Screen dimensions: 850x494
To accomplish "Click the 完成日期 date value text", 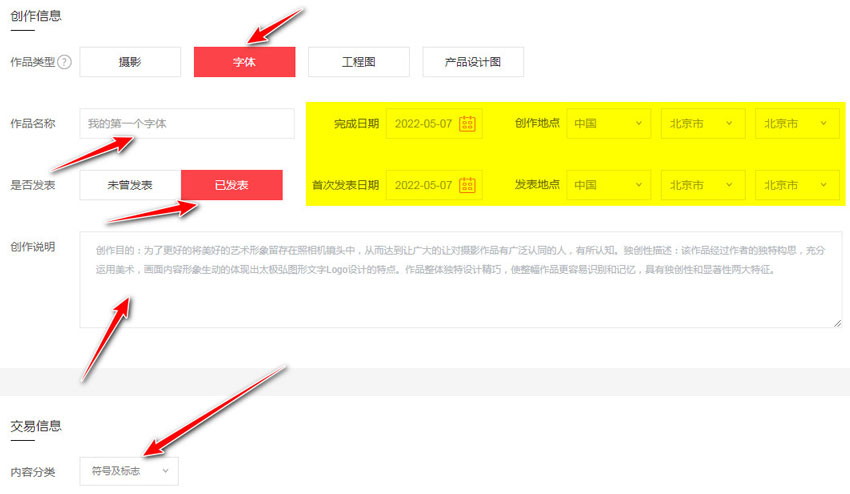I will (423, 124).
